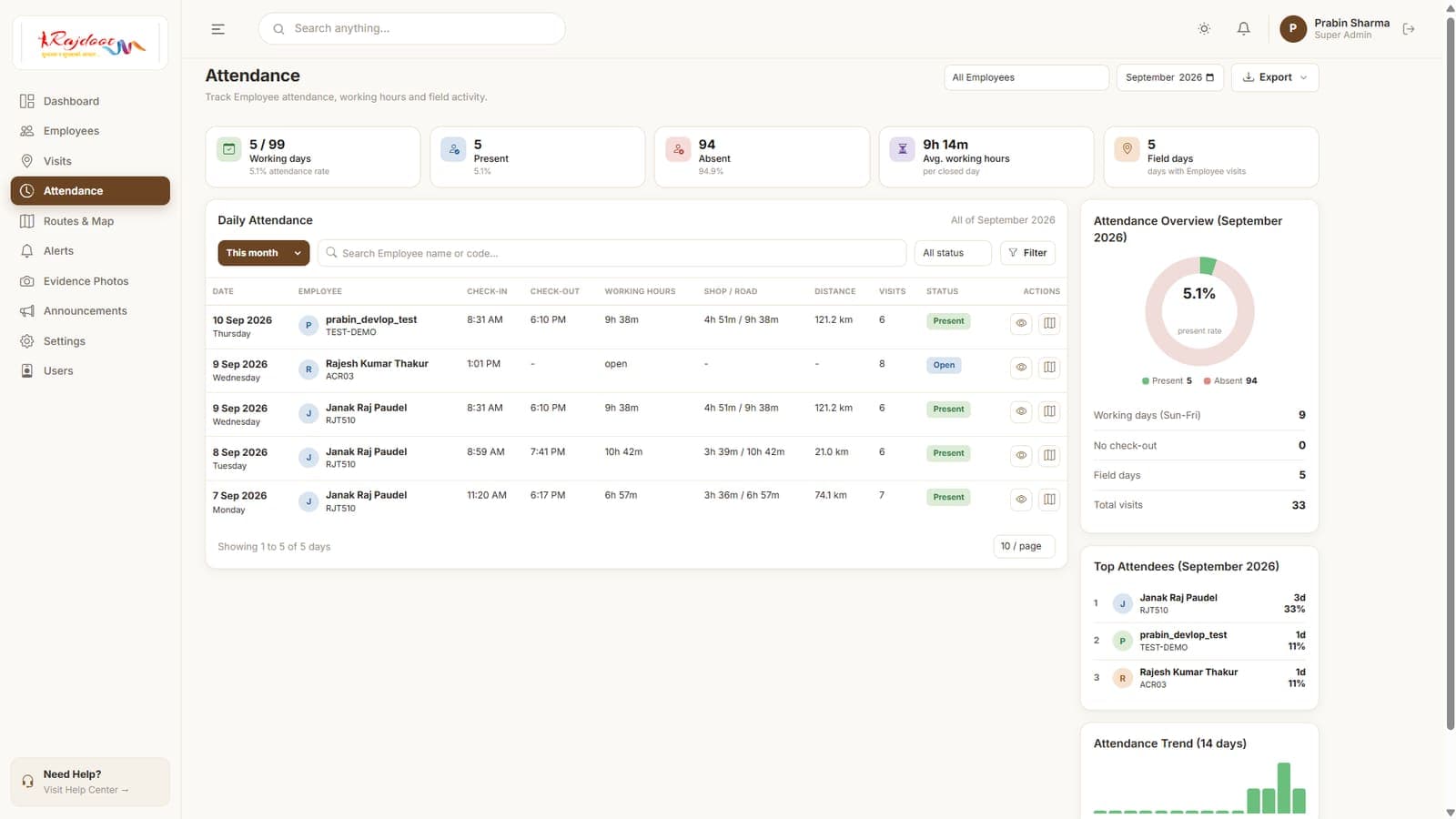This screenshot has height=819, width=1456.
Task: Click the Absent card user icon
Action: 678,149
